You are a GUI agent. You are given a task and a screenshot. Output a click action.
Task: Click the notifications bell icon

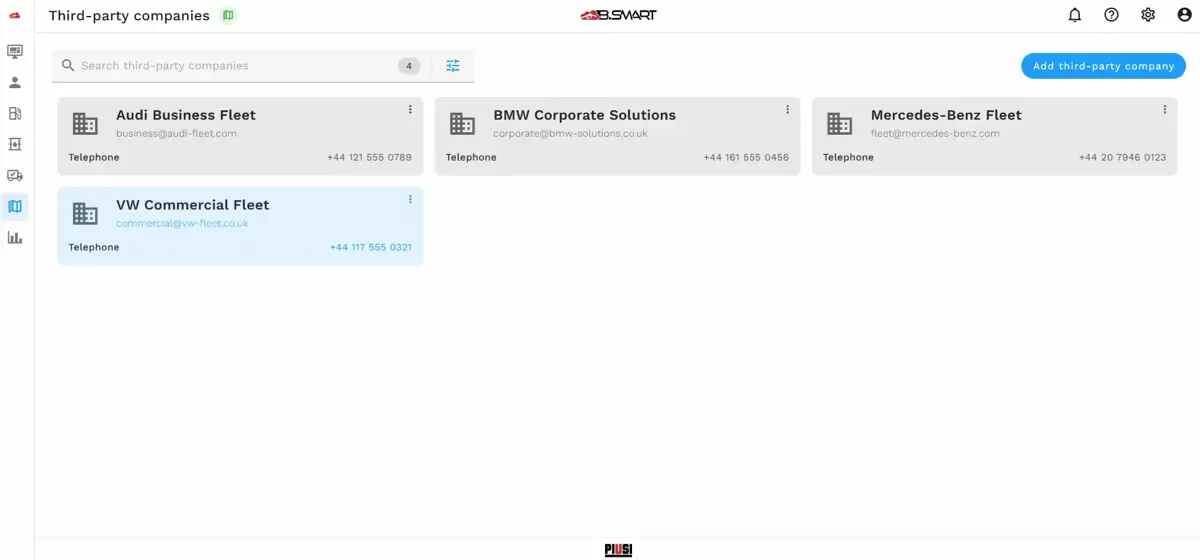[1075, 15]
